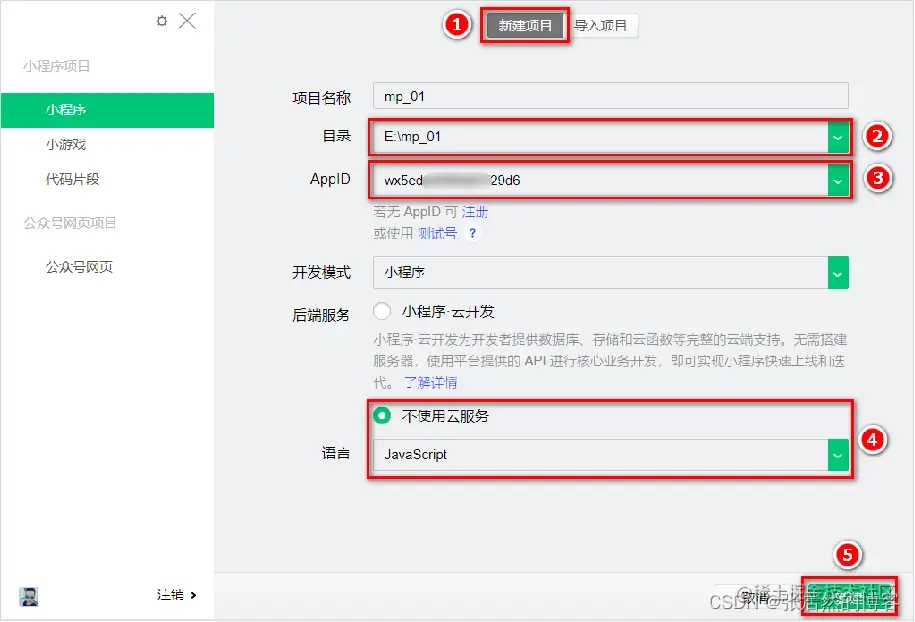Viewport: 915px width, 622px height.
Task: Click the user avatar thumbnail
Action: [x=29, y=596]
